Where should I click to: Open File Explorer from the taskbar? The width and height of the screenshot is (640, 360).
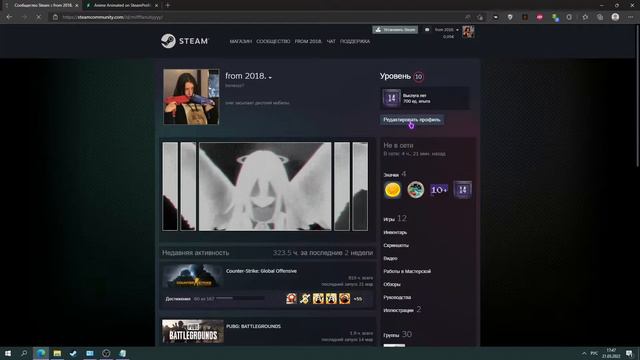pyautogui.click(x=57, y=353)
